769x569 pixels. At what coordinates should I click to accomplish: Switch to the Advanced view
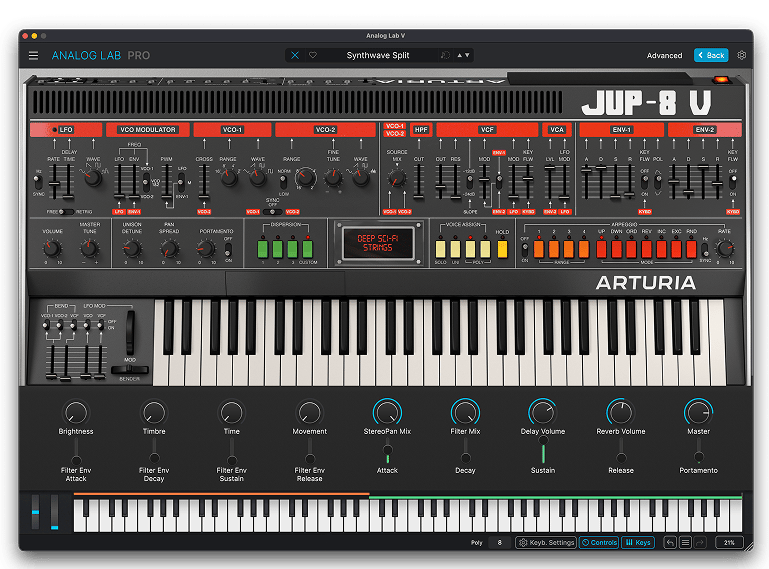(x=664, y=56)
